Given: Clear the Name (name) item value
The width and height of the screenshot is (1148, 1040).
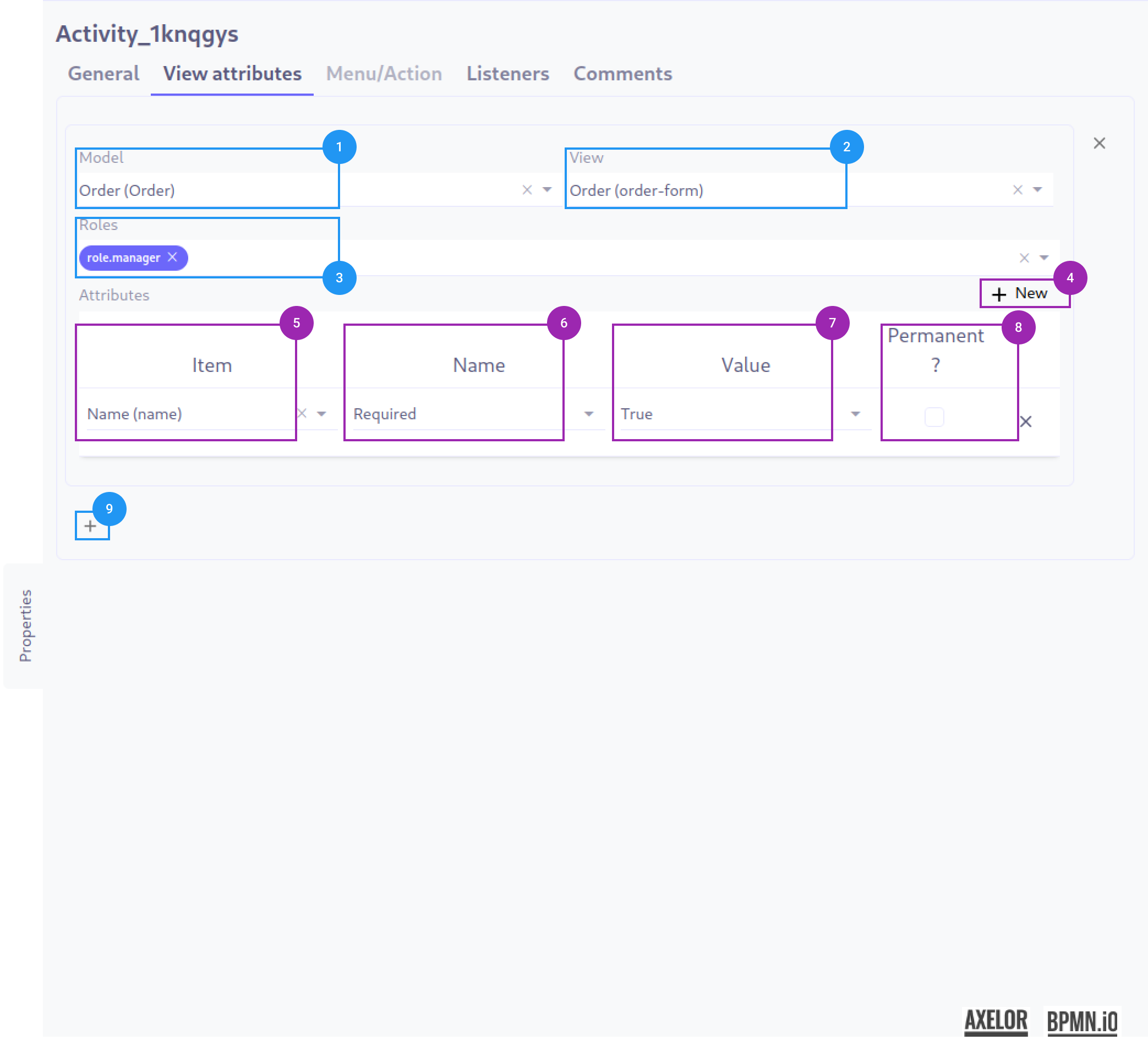Looking at the screenshot, I should [x=302, y=414].
